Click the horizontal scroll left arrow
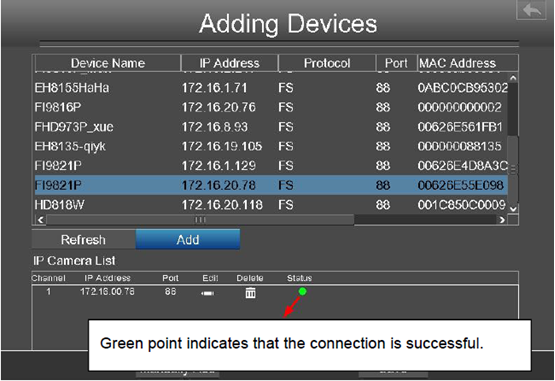 pyautogui.click(x=41, y=220)
